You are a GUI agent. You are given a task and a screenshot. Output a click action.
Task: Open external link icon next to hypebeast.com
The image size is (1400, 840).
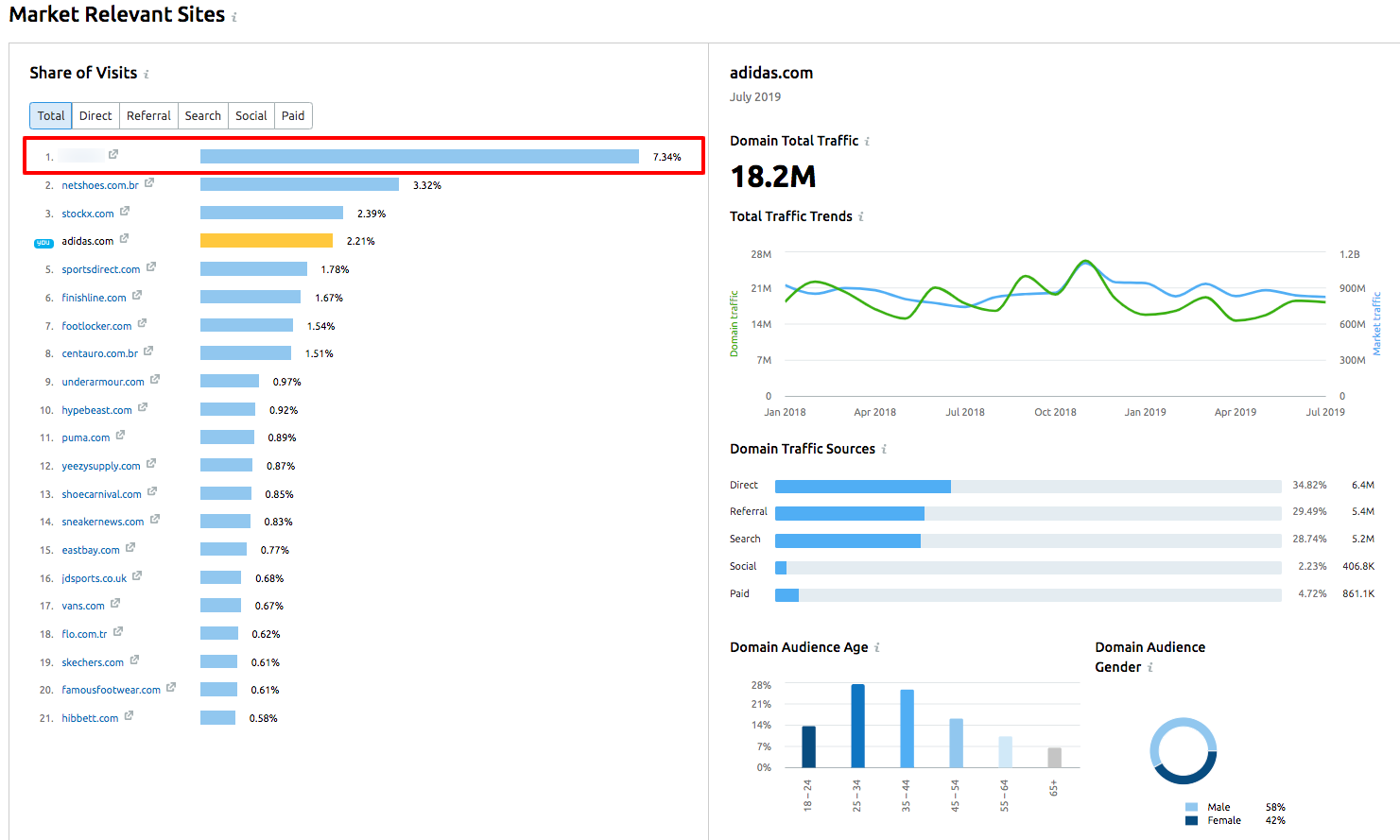pos(143,408)
